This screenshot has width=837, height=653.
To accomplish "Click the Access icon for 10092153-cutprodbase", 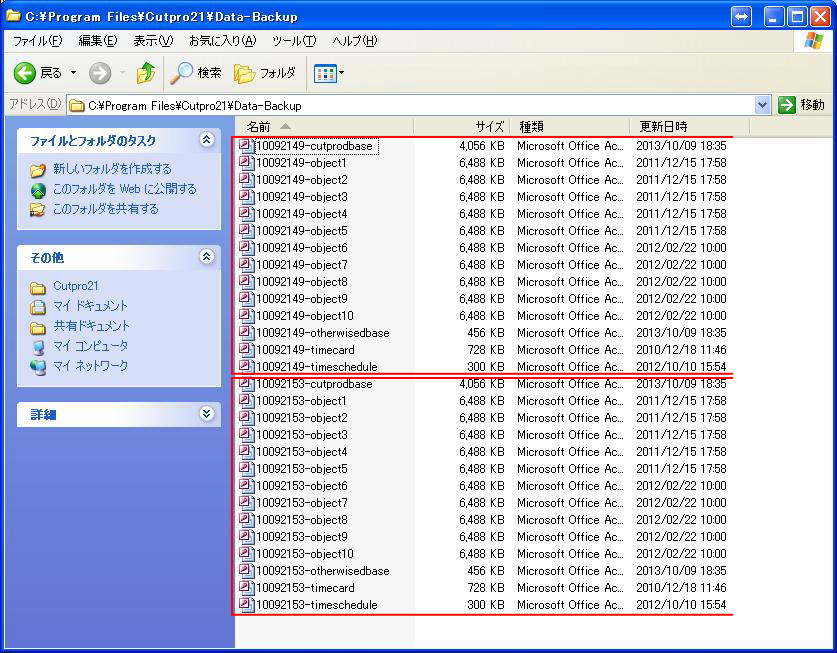I will coord(246,384).
